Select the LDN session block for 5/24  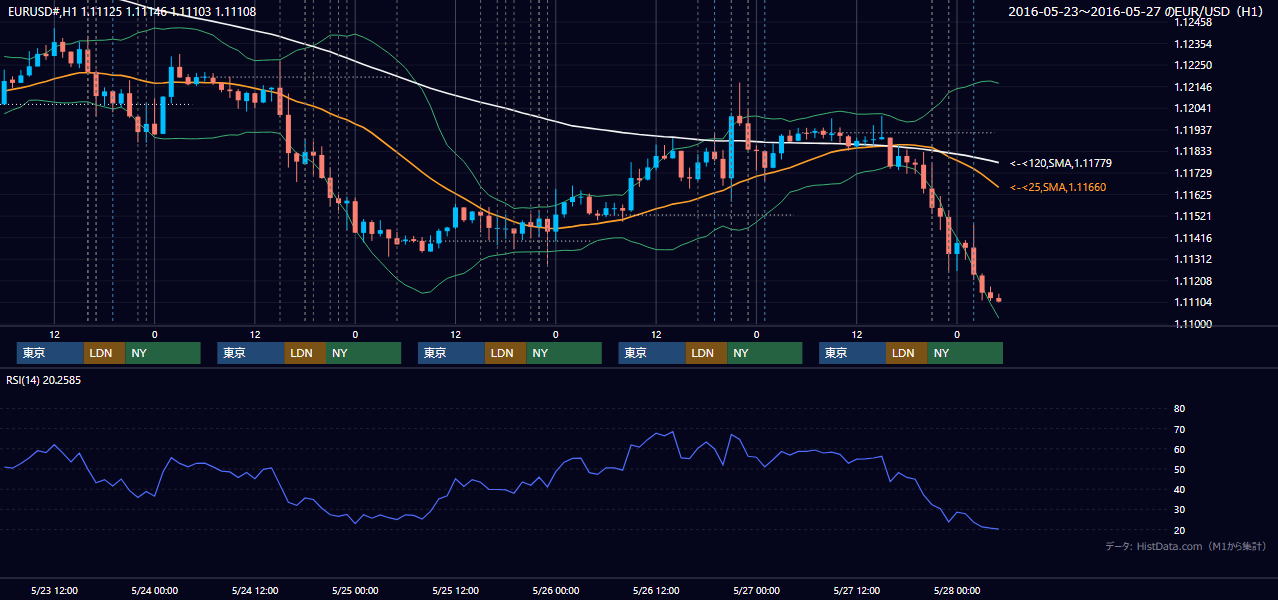point(305,353)
